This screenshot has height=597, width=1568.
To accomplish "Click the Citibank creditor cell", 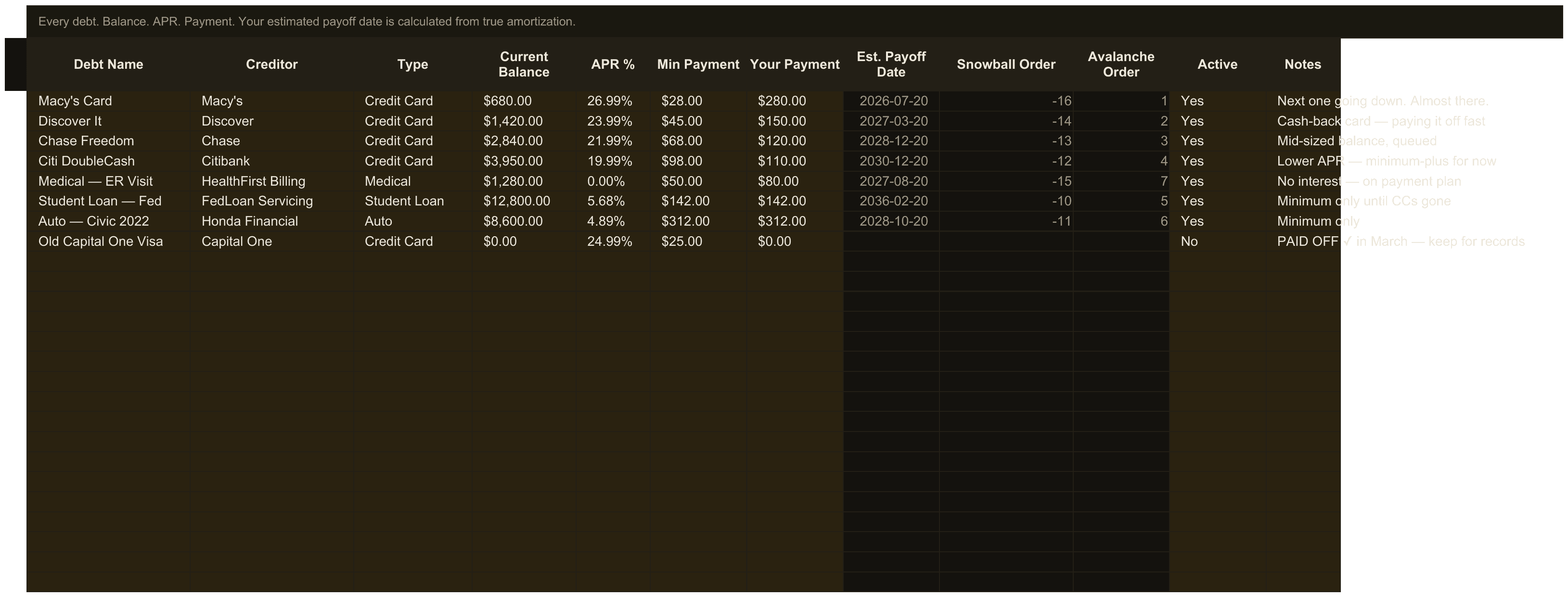I will click(x=271, y=161).
